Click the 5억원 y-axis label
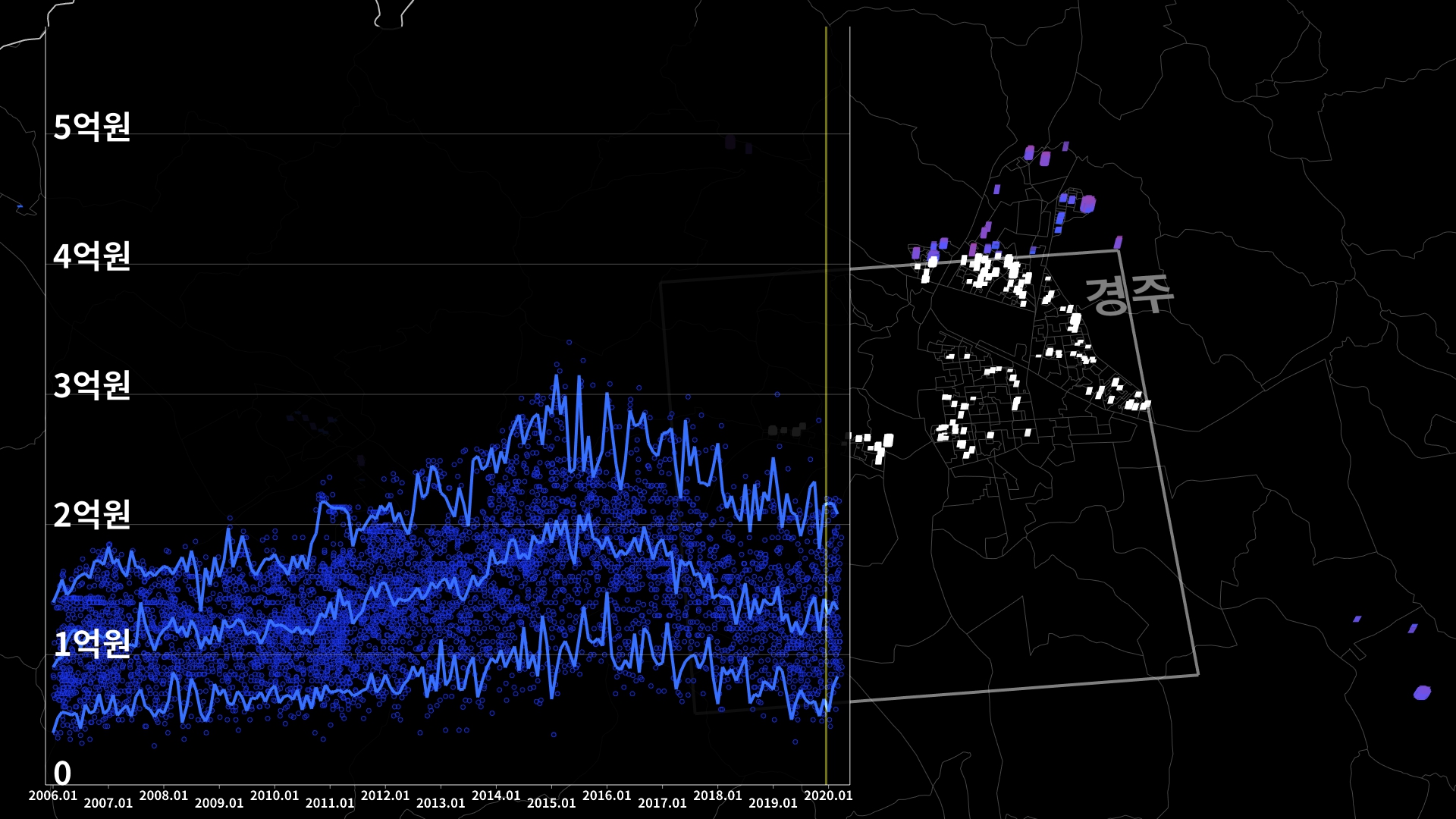The image size is (1456, 819). pos(92,127)
